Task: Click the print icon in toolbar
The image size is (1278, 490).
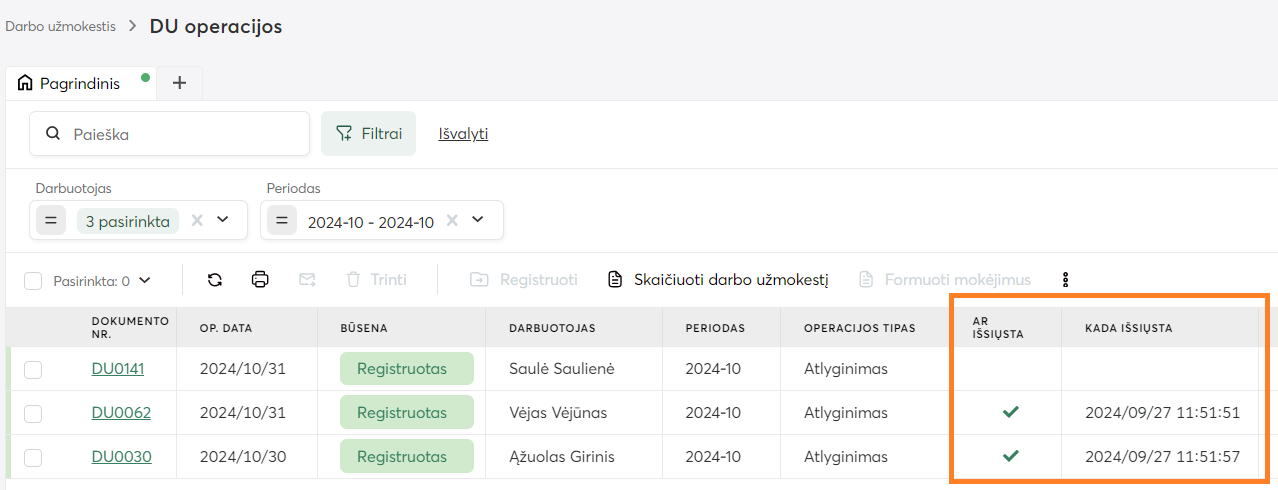Action: click(260, 280)
